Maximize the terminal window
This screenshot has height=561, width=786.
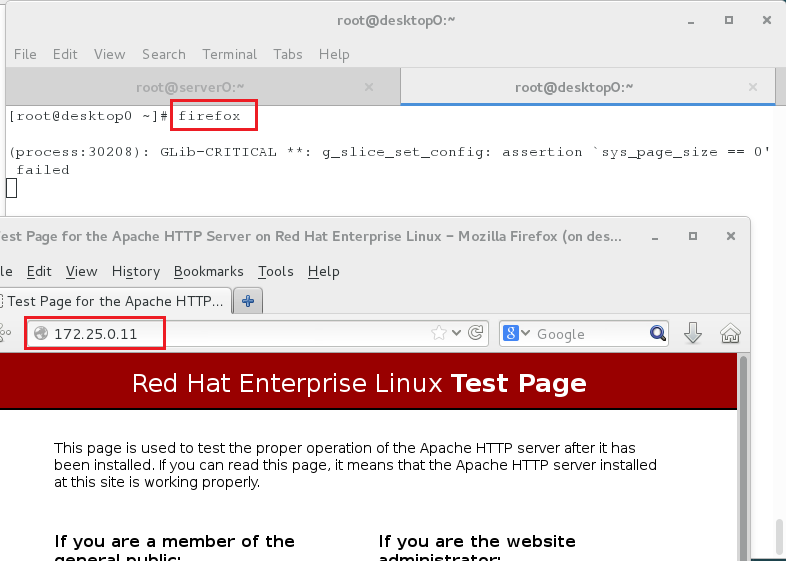pyautogui.click(x=729, y=20)
